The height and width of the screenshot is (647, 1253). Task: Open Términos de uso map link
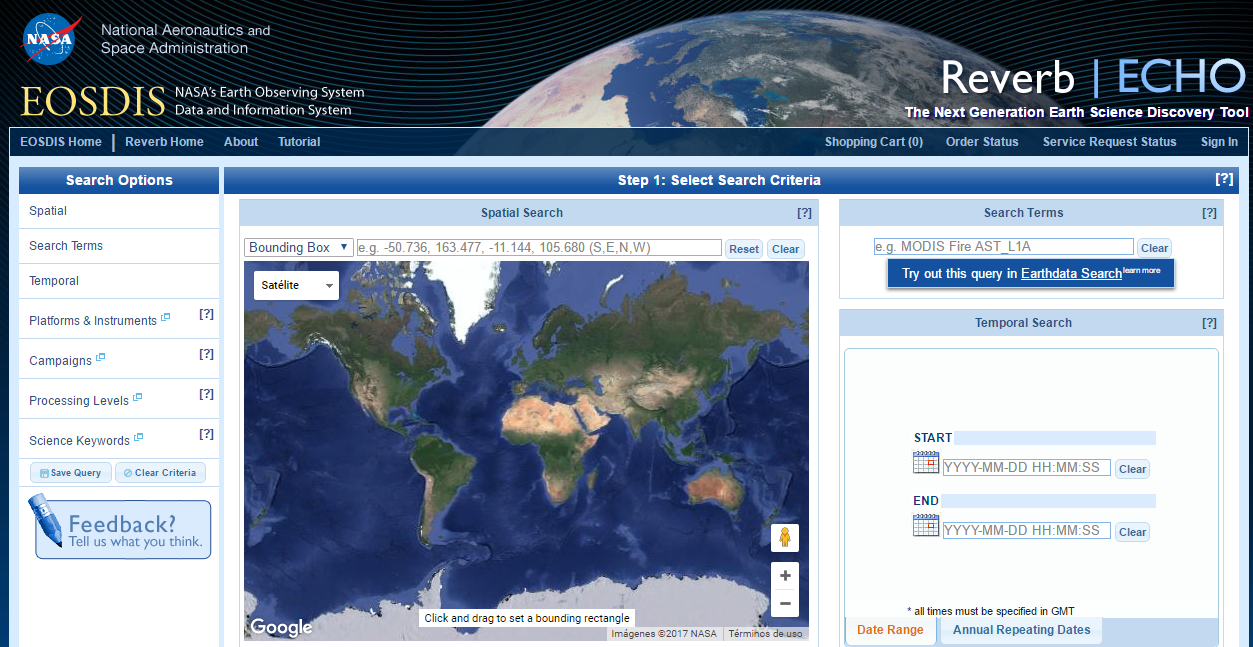(765, 633)
